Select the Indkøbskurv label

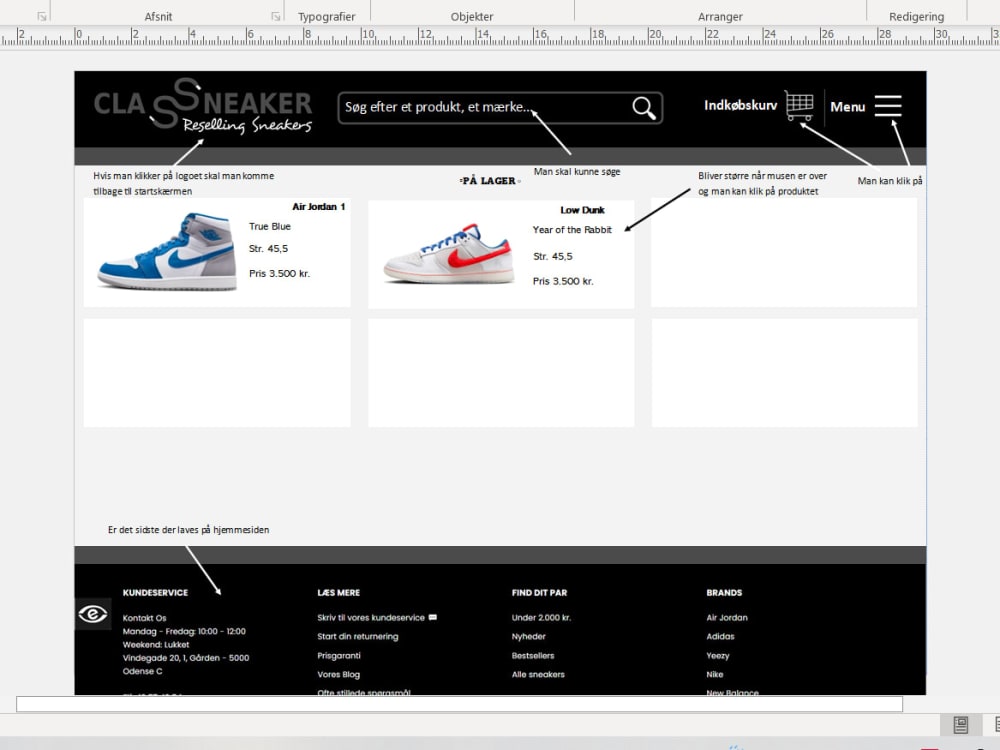tap(740, 105)
